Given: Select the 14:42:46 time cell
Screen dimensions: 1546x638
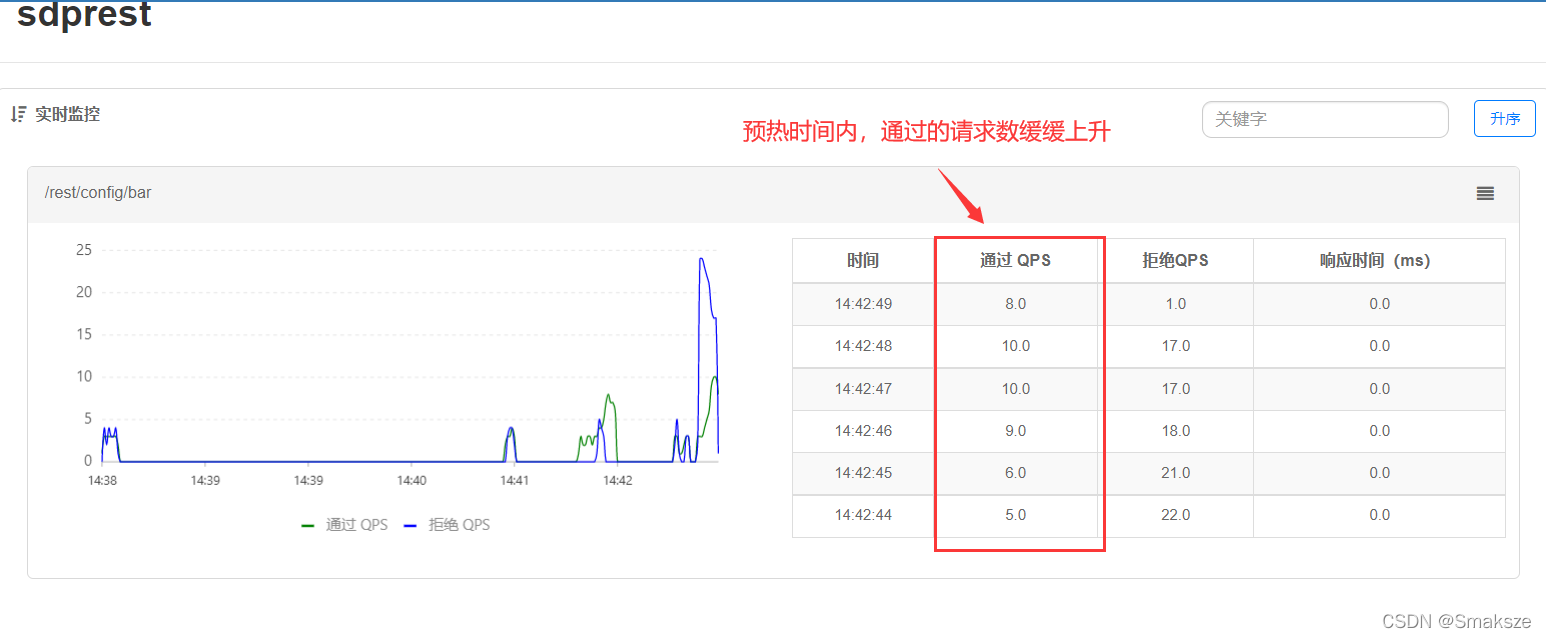Looking at the screenshot, I should (863, 431).
